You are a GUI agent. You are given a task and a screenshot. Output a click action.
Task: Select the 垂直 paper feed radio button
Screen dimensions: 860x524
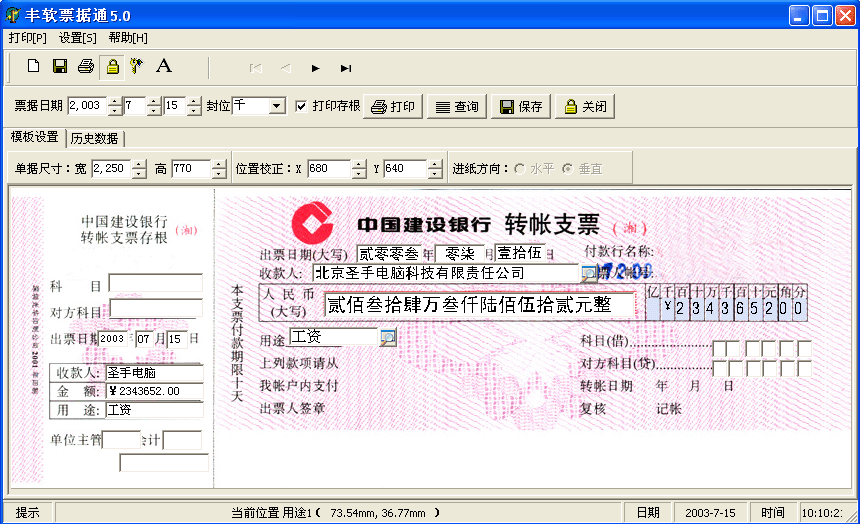point(568,168)
